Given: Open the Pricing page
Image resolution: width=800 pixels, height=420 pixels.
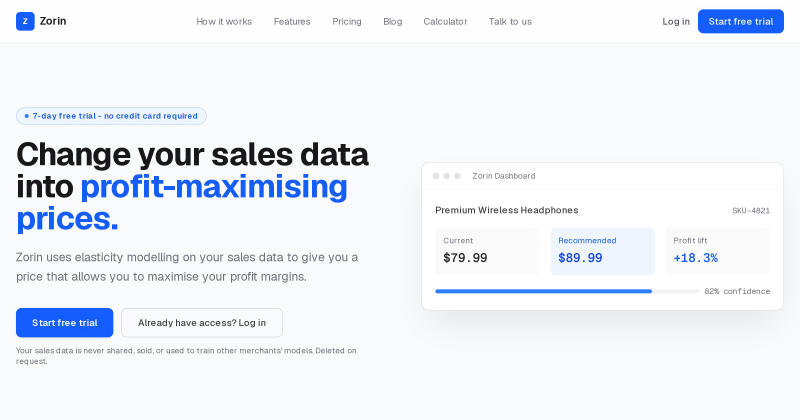Looking at the screenshot, I should tap(347, 21).
